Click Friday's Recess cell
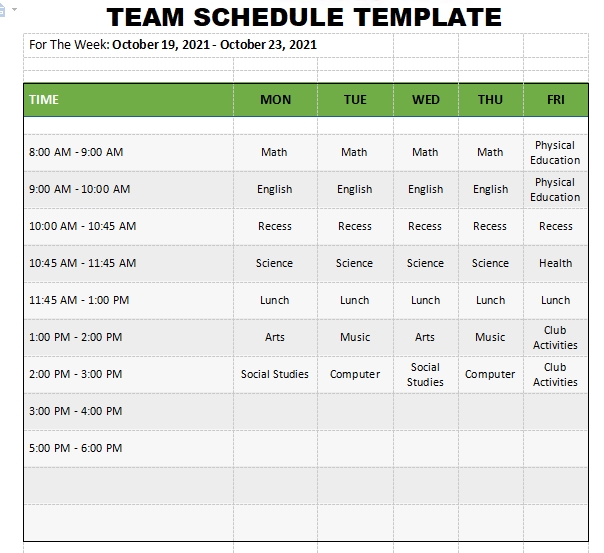This screenshot has width=604, height=553. (x=556, y=226)
